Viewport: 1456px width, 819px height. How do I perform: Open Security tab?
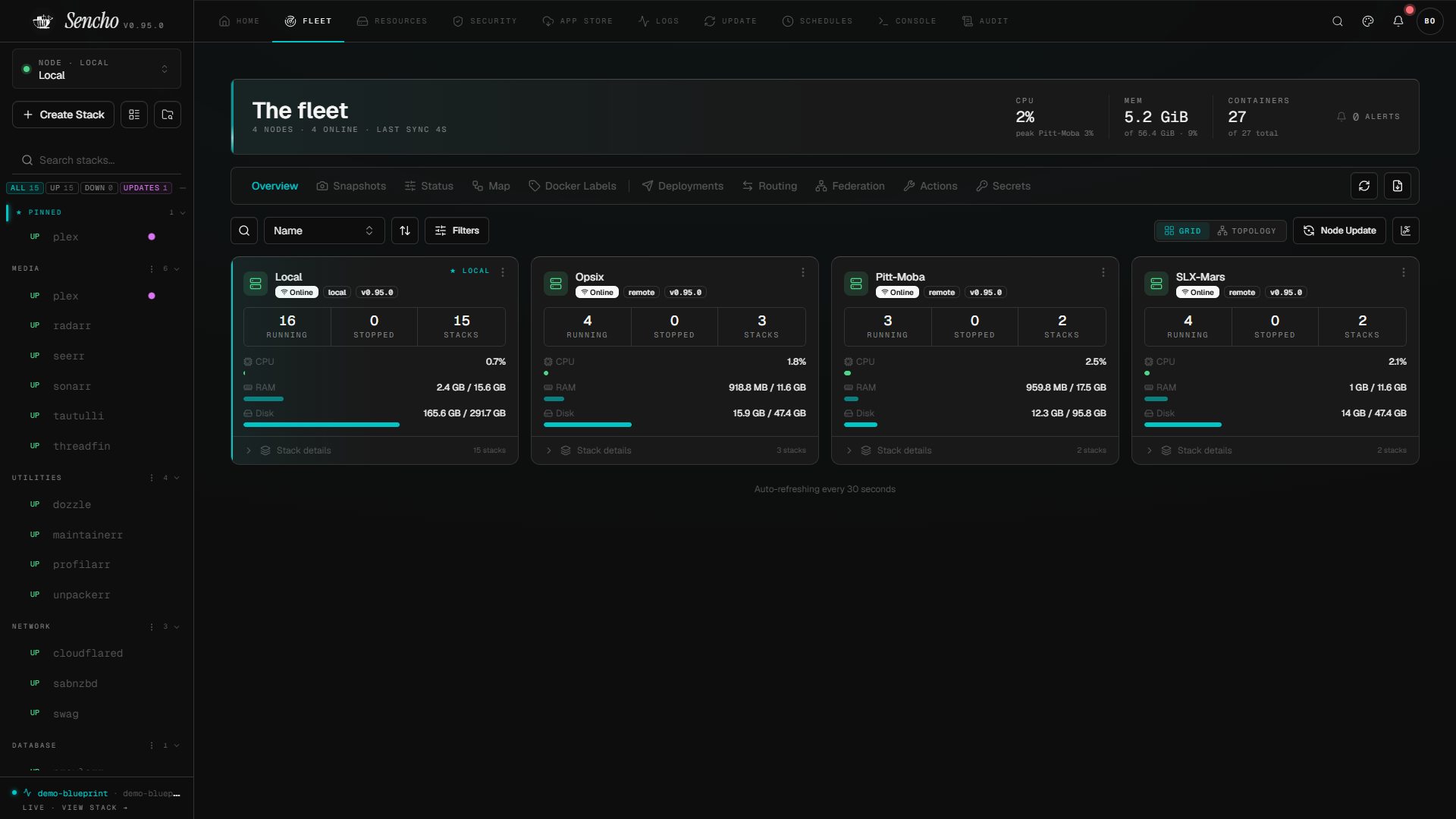click(x=485, y=21)
